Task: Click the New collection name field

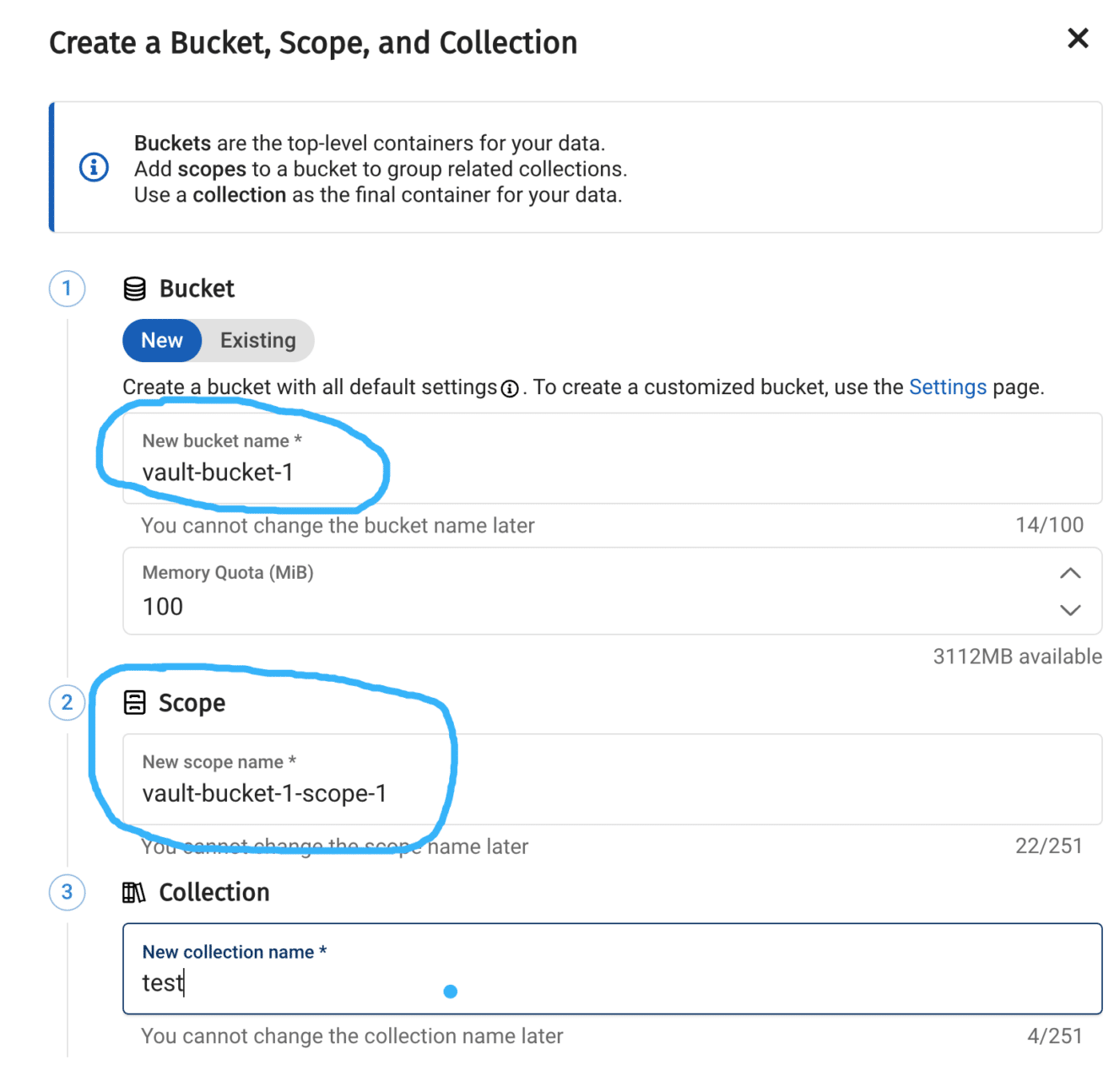Action: (x=612, y=981)
